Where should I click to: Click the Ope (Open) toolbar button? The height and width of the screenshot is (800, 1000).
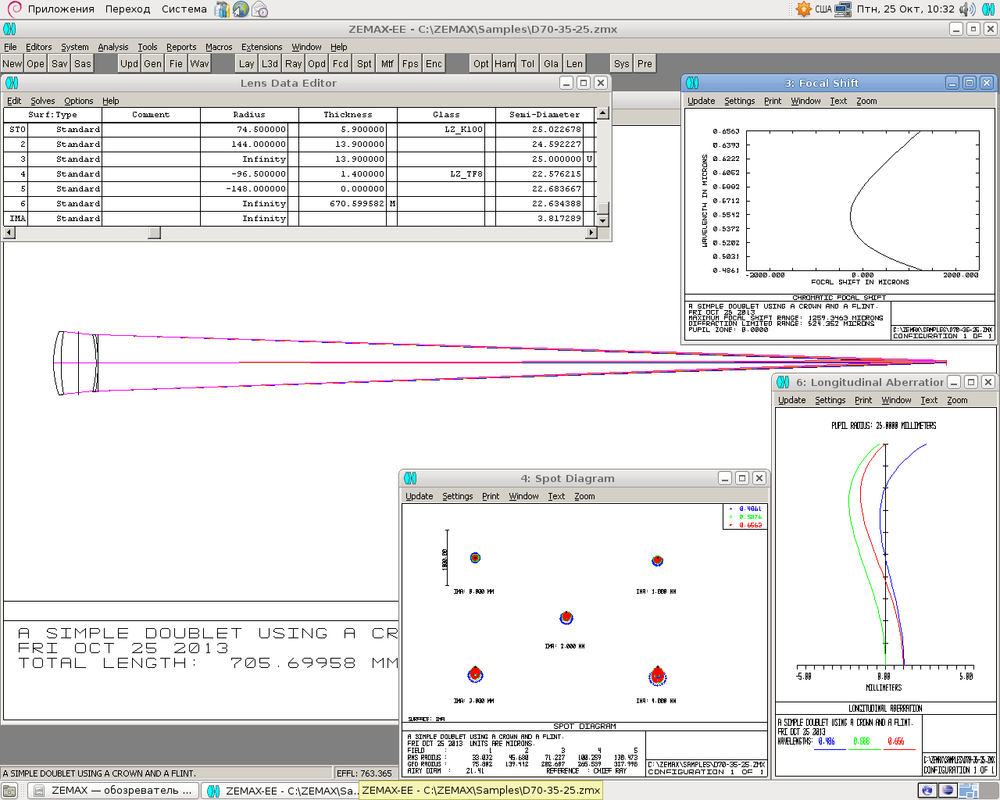click(36, 63)
